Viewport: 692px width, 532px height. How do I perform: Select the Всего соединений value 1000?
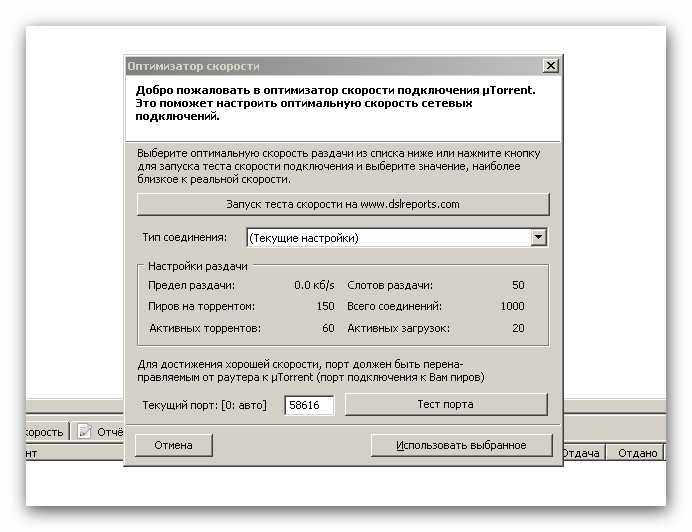[512, 306]
